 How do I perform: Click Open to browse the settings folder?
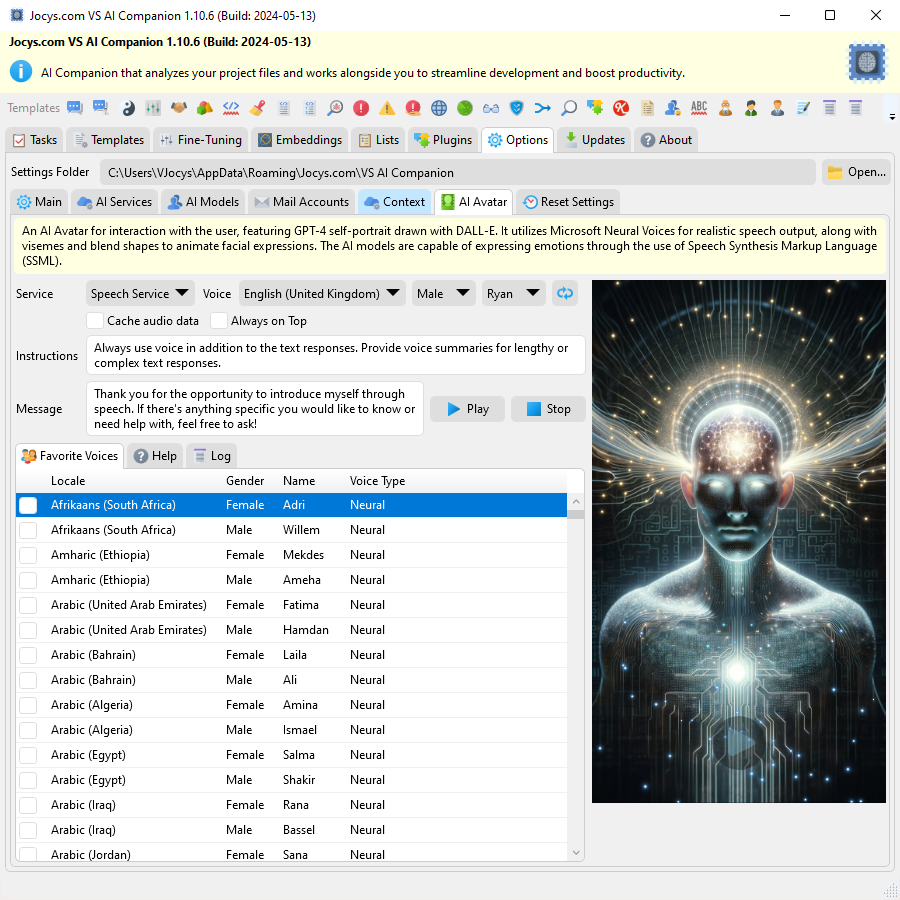(856, 172)
